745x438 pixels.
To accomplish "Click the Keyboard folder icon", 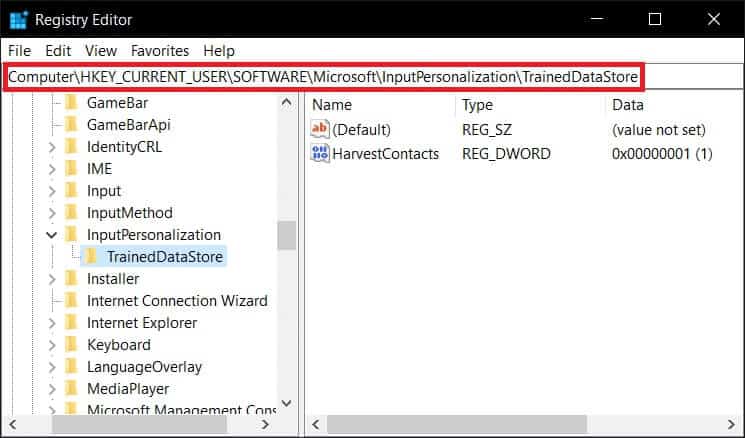I will point(71,345).
